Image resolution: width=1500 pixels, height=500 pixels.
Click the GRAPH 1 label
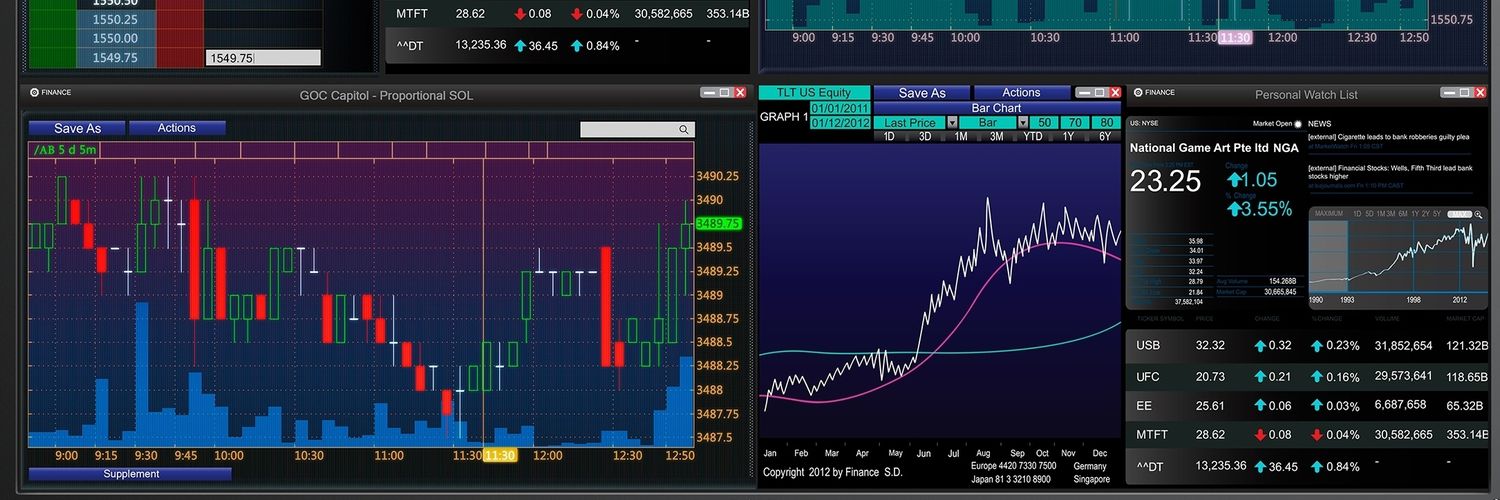[x=784, y=117]
